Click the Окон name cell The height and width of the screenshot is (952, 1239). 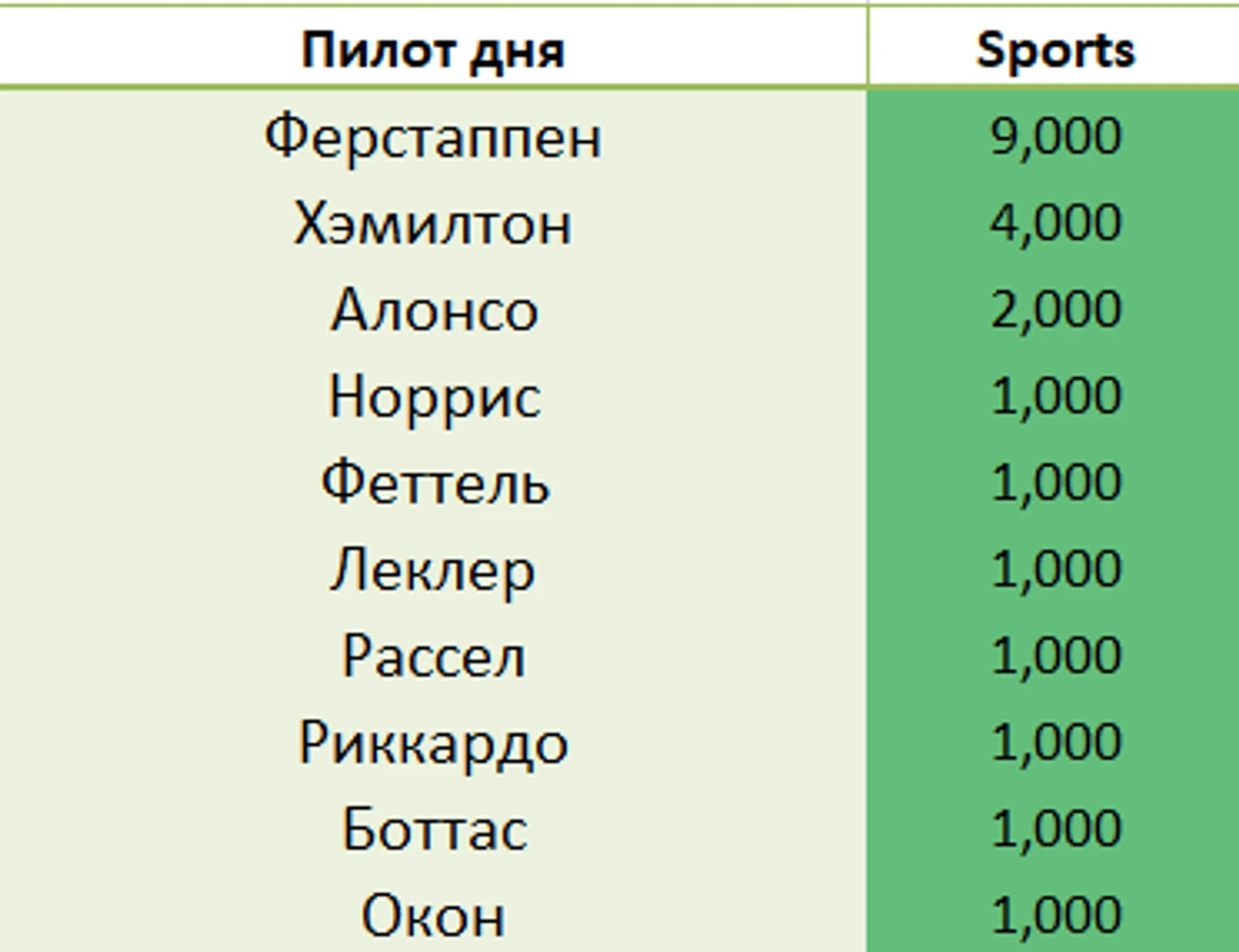pos(433,915)
